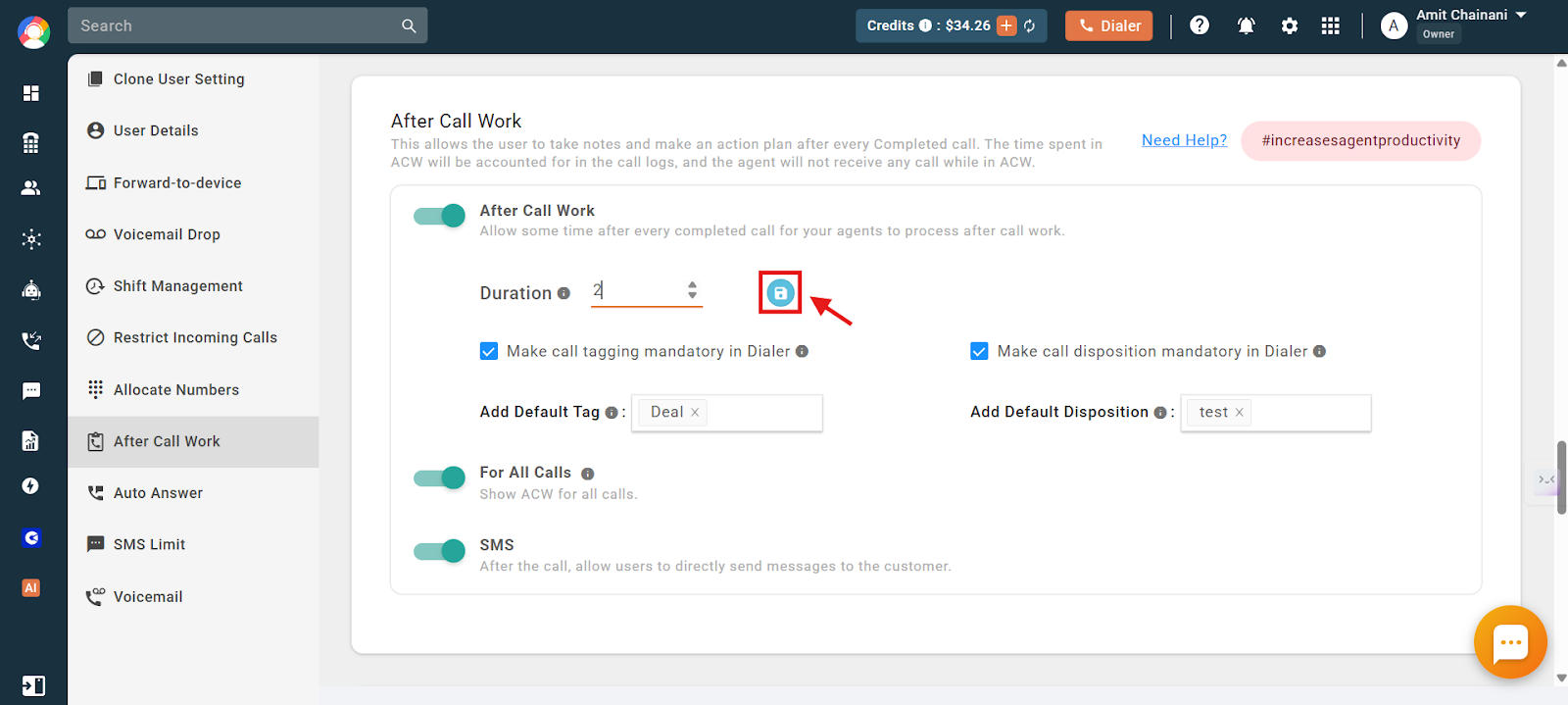This screenshot has width=1568, height=705.
Task: Open the SMS chat bubble icon in left rail
Action: tap(31, 391)
